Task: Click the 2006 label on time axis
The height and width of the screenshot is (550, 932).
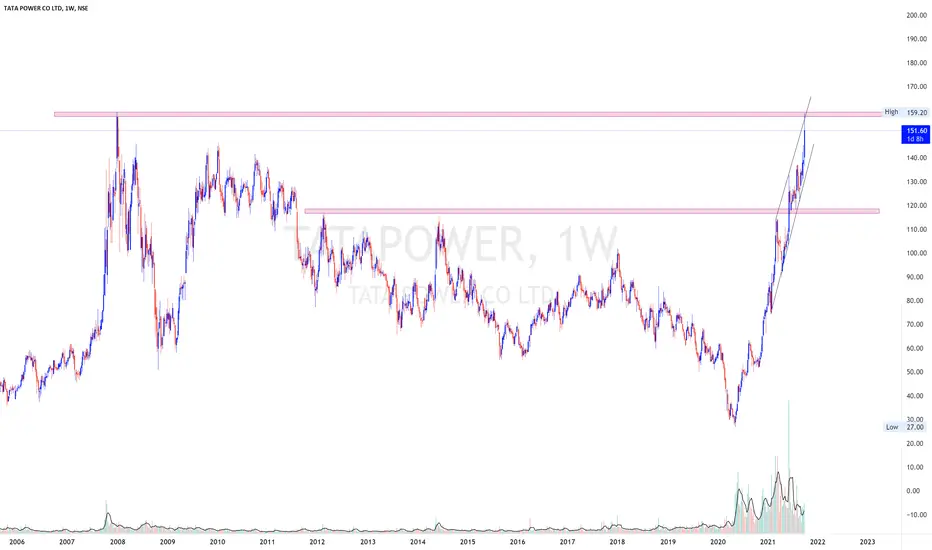Action: point(17,542)
